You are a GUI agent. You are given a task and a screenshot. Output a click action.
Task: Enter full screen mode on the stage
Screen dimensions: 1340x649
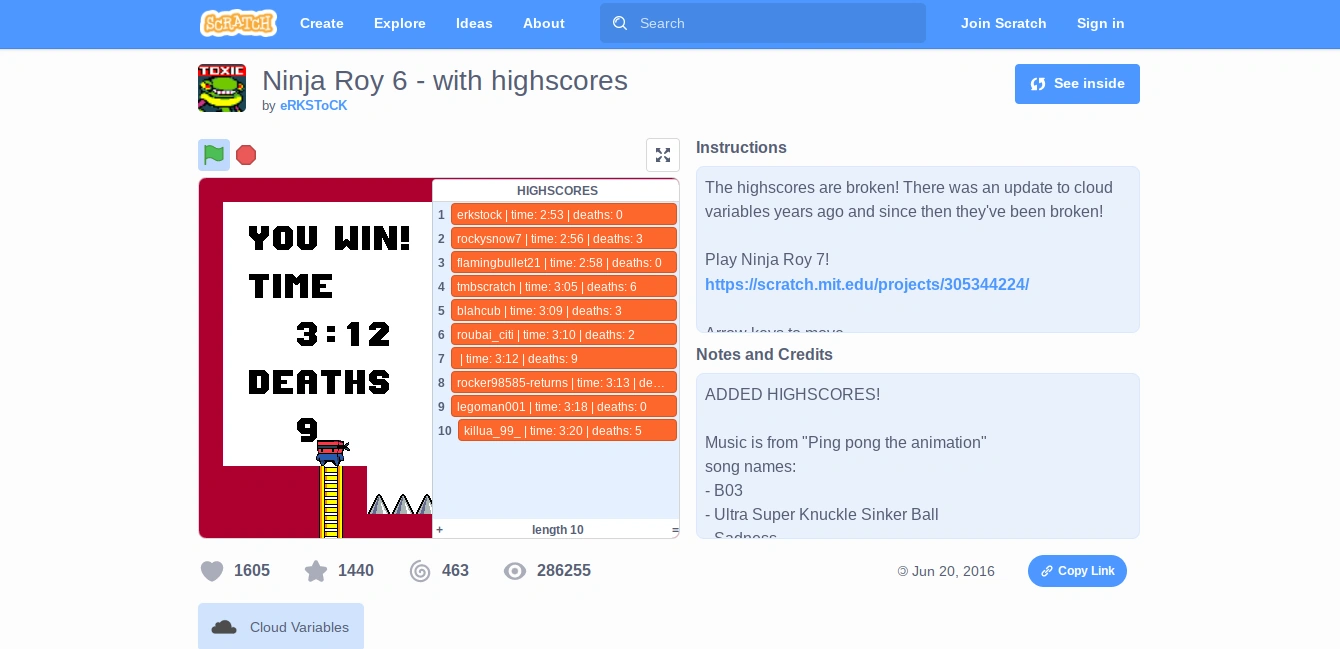pos(663,155)
